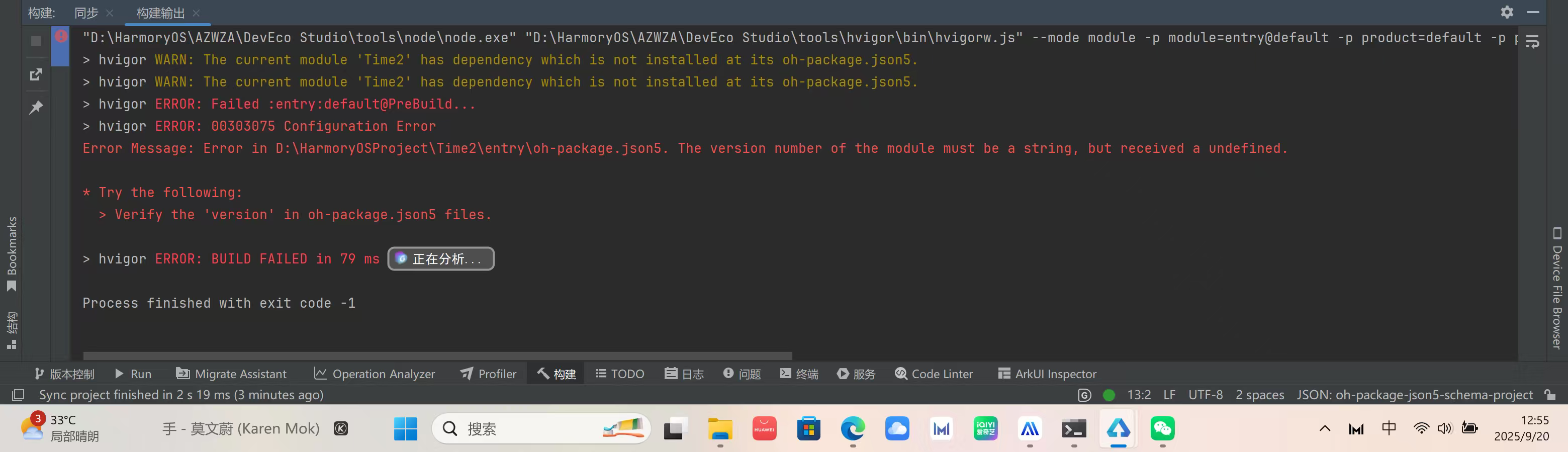Open Operation Analyzer tool window
This screenshot has width=1568, height=452.
(x=375, y=374)
